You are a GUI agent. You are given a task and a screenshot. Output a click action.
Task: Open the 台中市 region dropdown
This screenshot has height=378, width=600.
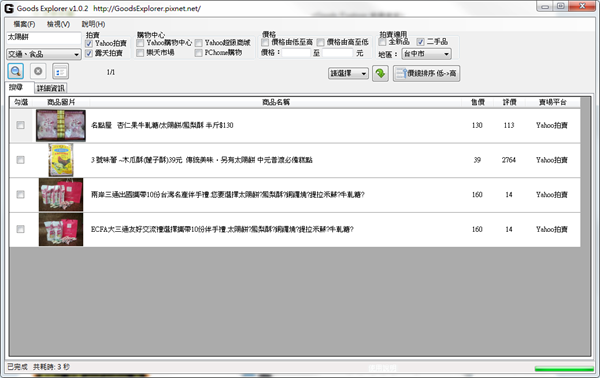click(426, 54)
